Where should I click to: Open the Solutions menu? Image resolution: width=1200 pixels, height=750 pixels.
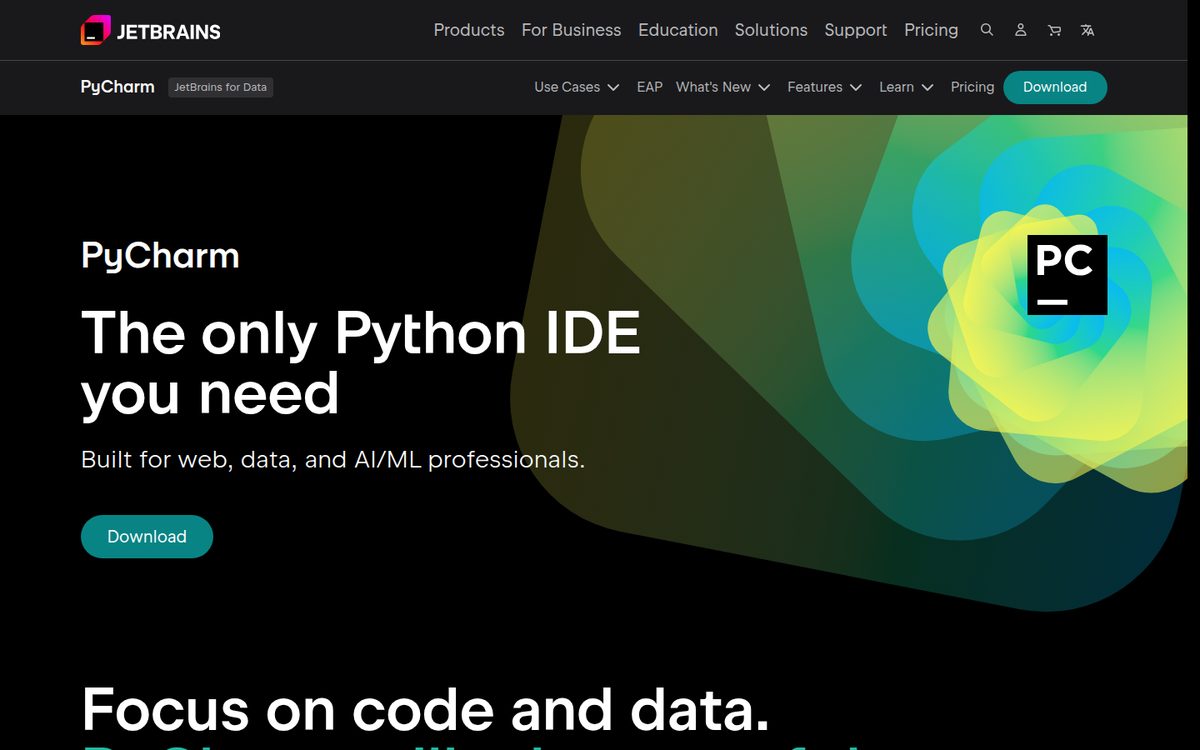click(771, 30)
